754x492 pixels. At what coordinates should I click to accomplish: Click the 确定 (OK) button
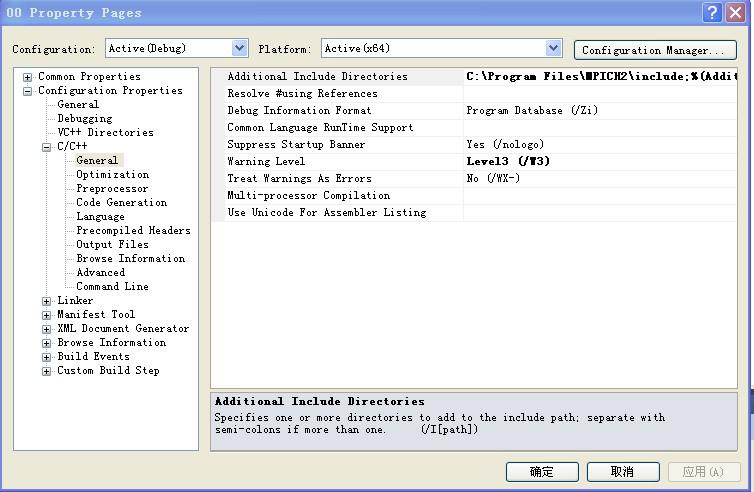542,472
